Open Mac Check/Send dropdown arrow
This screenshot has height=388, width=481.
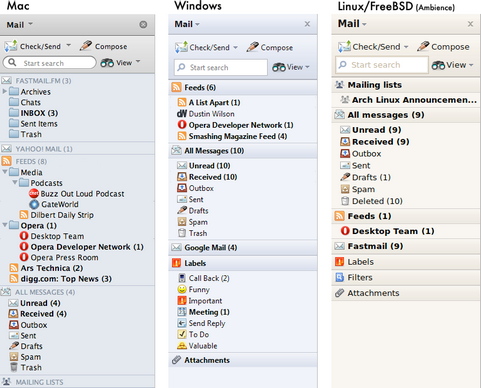pyautogui.click(x=68, y=45)
